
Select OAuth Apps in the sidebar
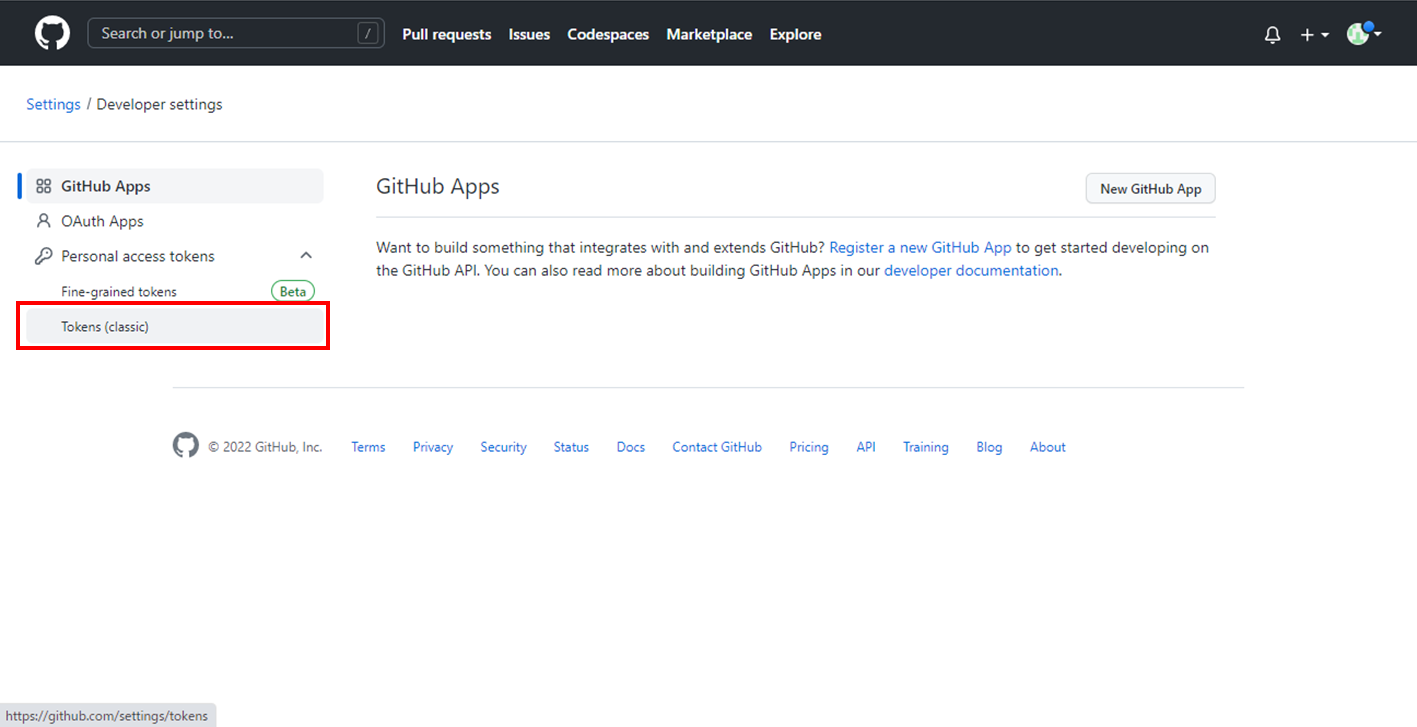[x=173, y=221]
